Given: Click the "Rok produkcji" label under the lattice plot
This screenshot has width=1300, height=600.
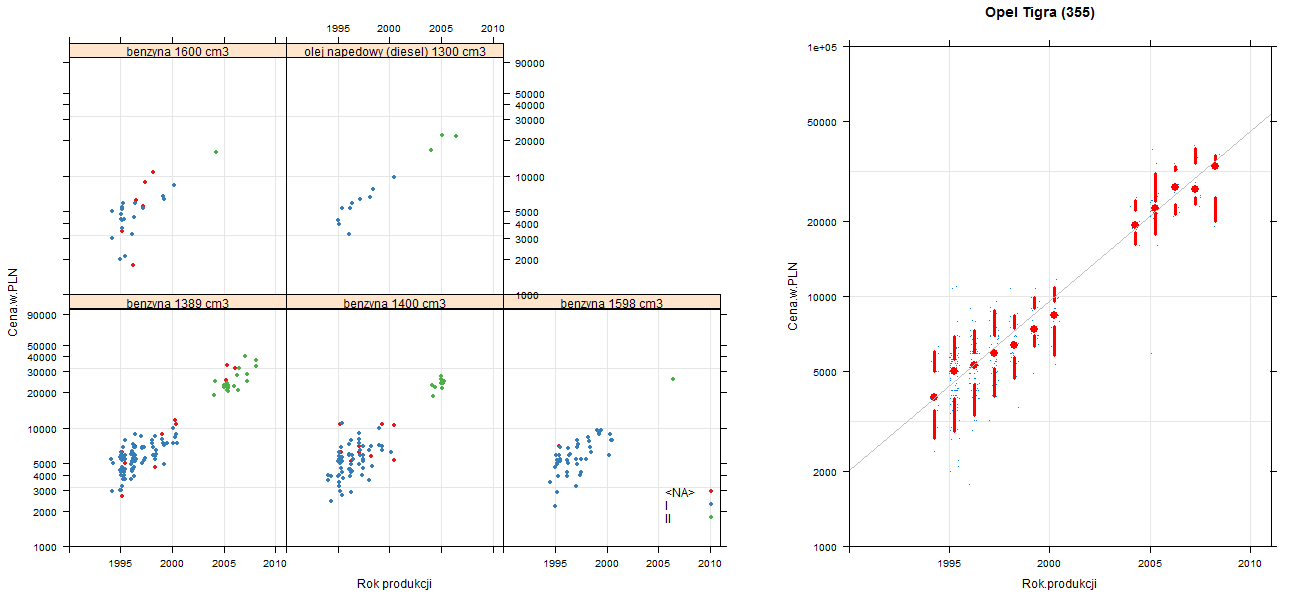Looking at the screenshot, I should [x=394, y=584].
